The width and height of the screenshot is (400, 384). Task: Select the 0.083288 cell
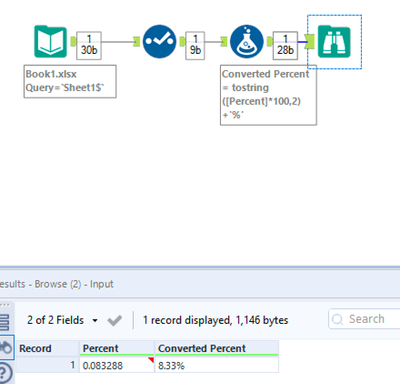[x=117, y=365]
